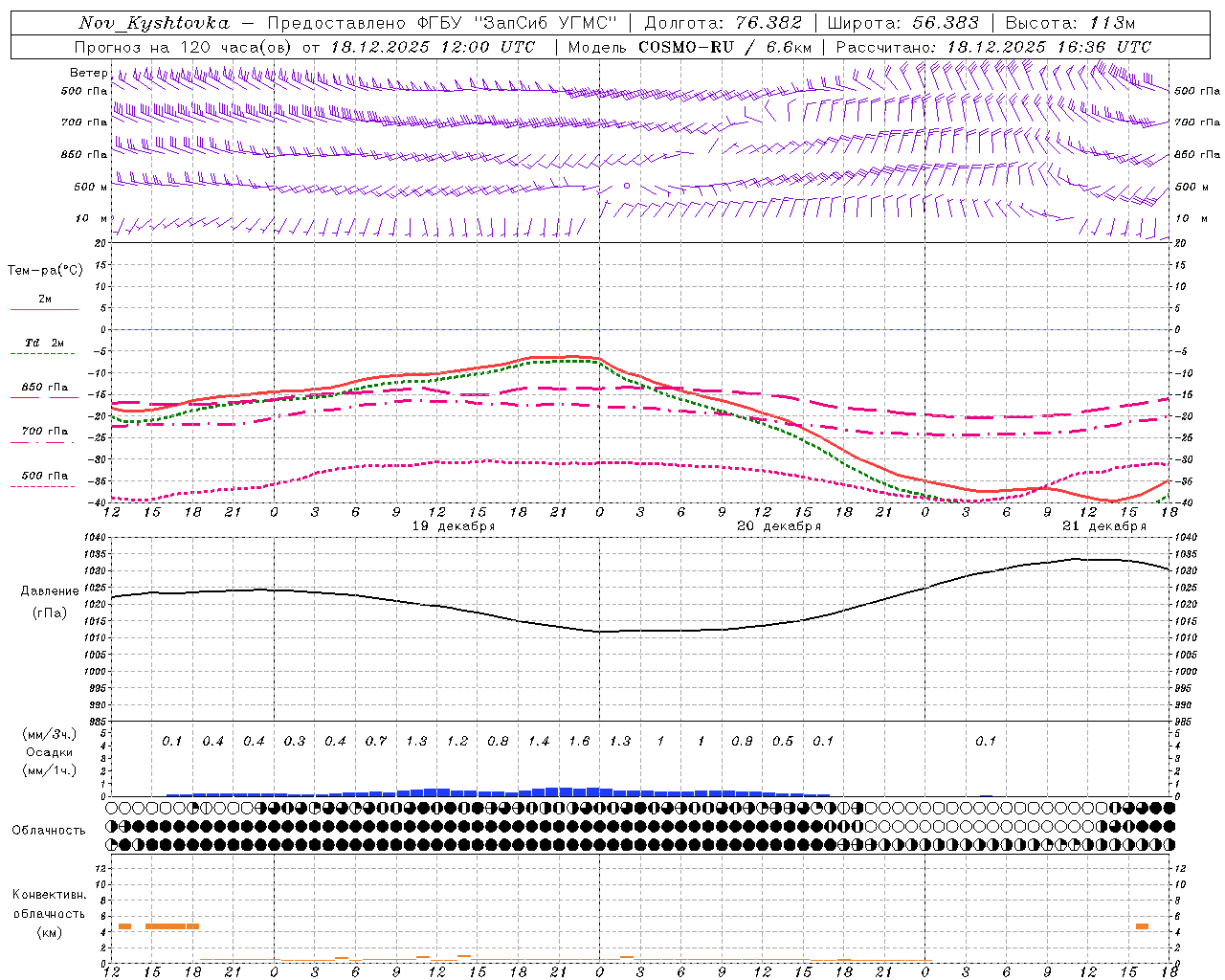Click the long orange convective cloud bar, 15–18 h
This screenshot has width=1225, height=980.
click(x=172, y=926)
